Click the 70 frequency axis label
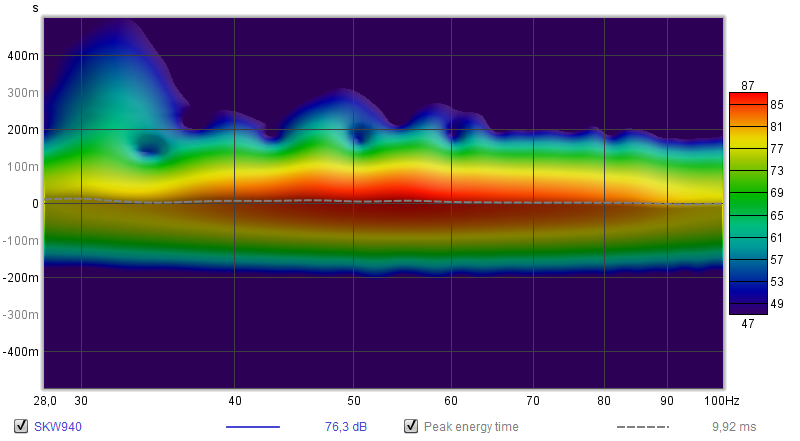The image size is (800, 441). [x=533, y=401]
